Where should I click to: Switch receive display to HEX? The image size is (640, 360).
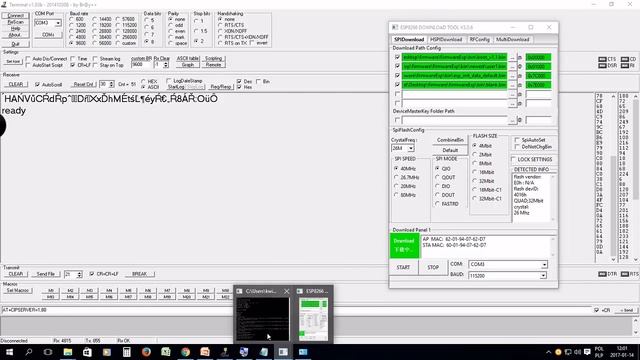click(143, 81)
